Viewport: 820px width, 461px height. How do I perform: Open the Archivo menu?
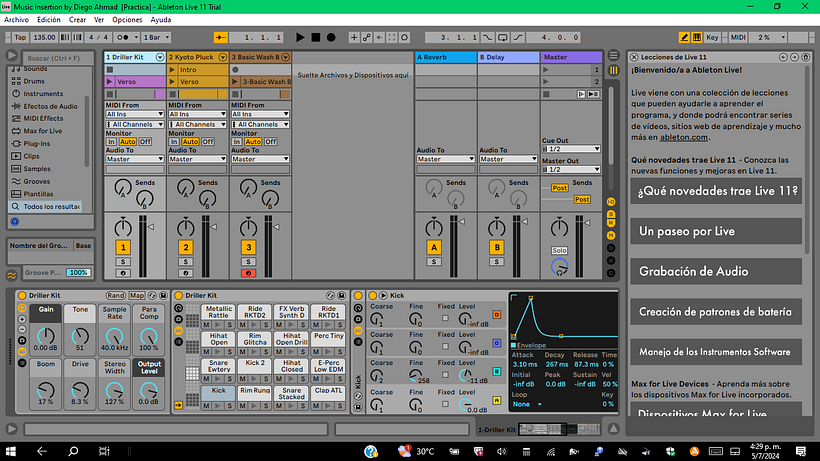[x=16, y=19]
